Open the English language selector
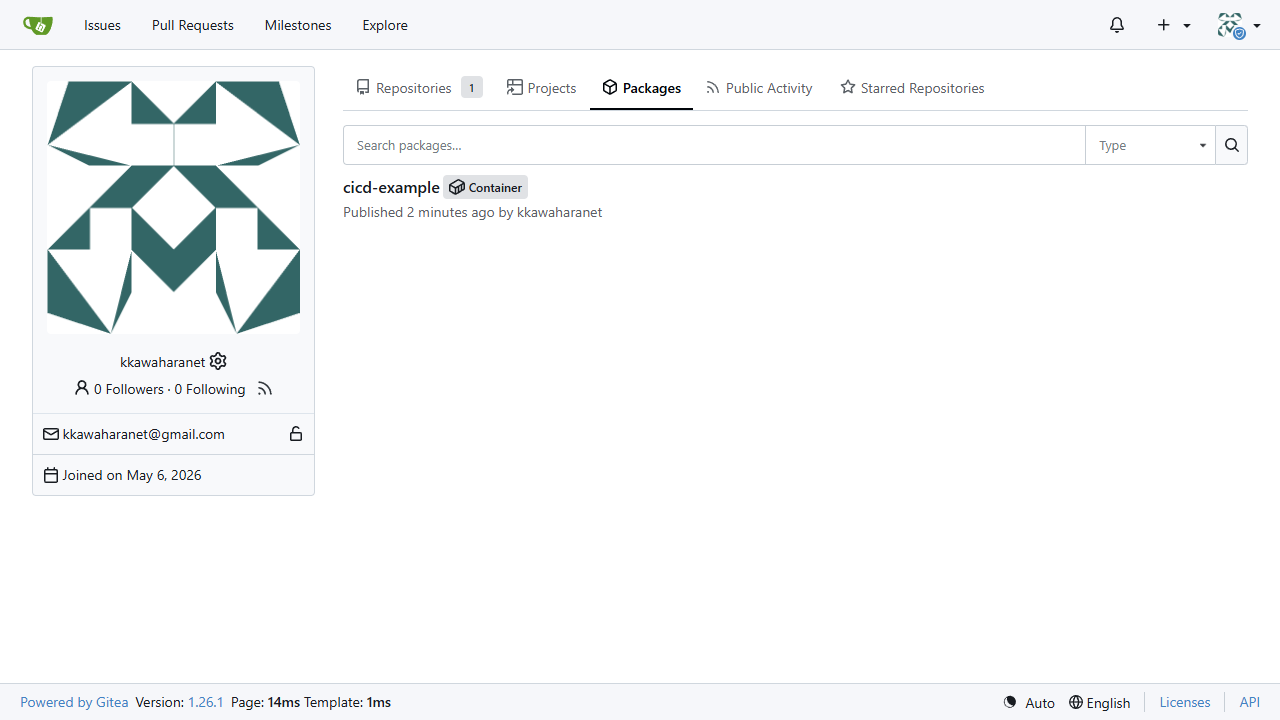Screen dimensions: 1280x720 tap(1099, 702)
